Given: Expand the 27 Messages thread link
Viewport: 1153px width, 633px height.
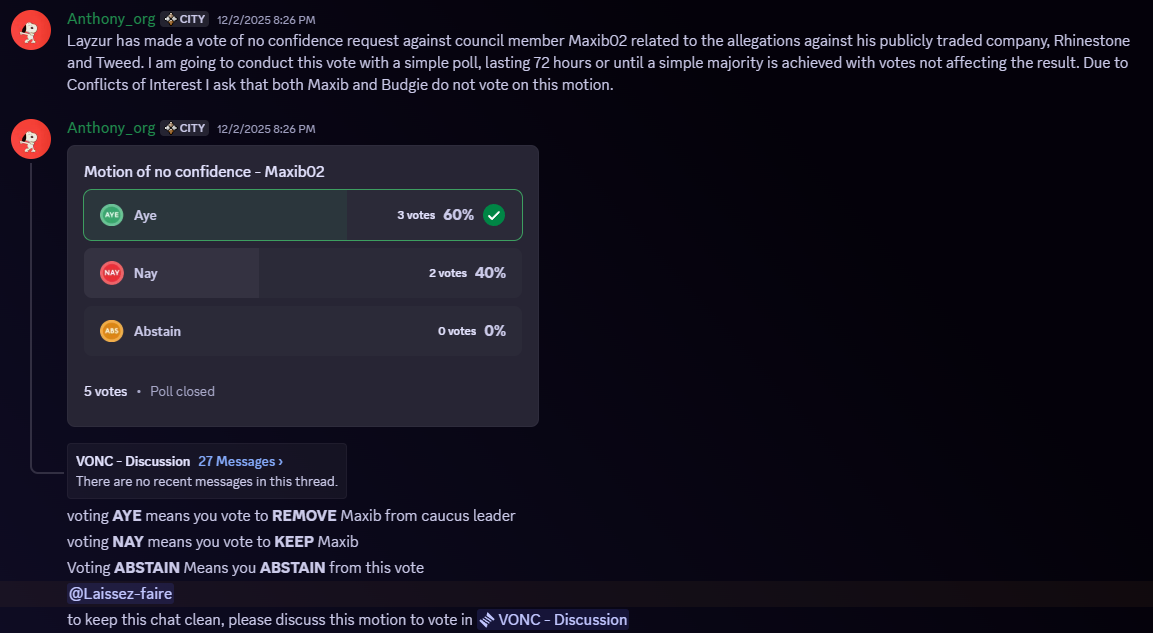Looking at the screenshot, I should pyautogui.click(x=240, y=461).
